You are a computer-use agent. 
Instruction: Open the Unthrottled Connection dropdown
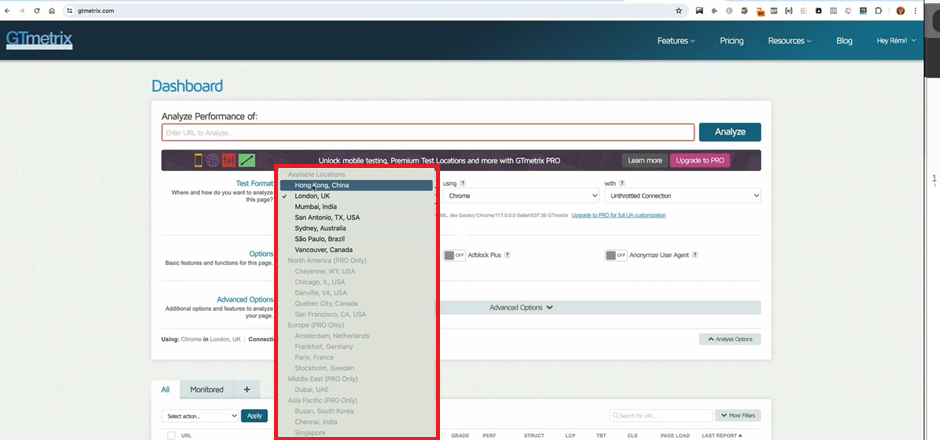[683, 196]
